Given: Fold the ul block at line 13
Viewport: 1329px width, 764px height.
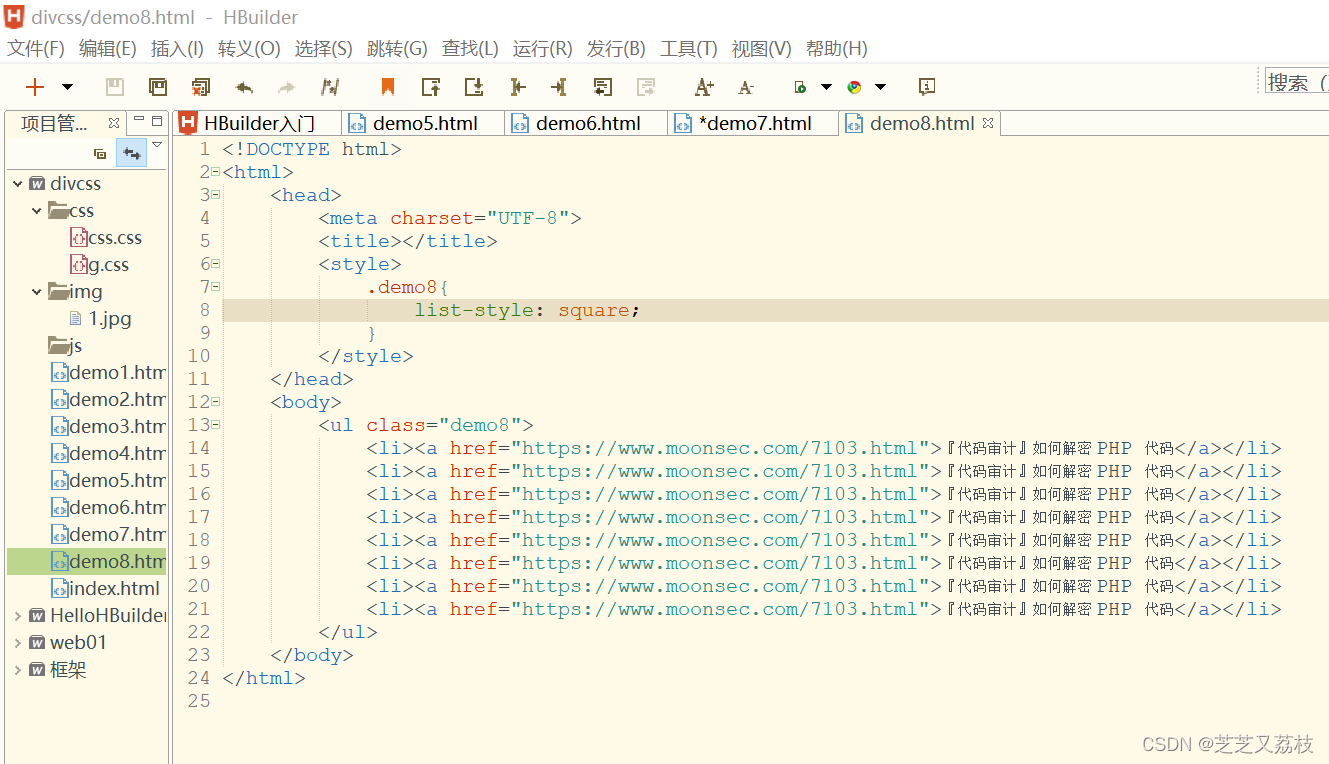Looking at the screenshot, I should tap(215, 425).
